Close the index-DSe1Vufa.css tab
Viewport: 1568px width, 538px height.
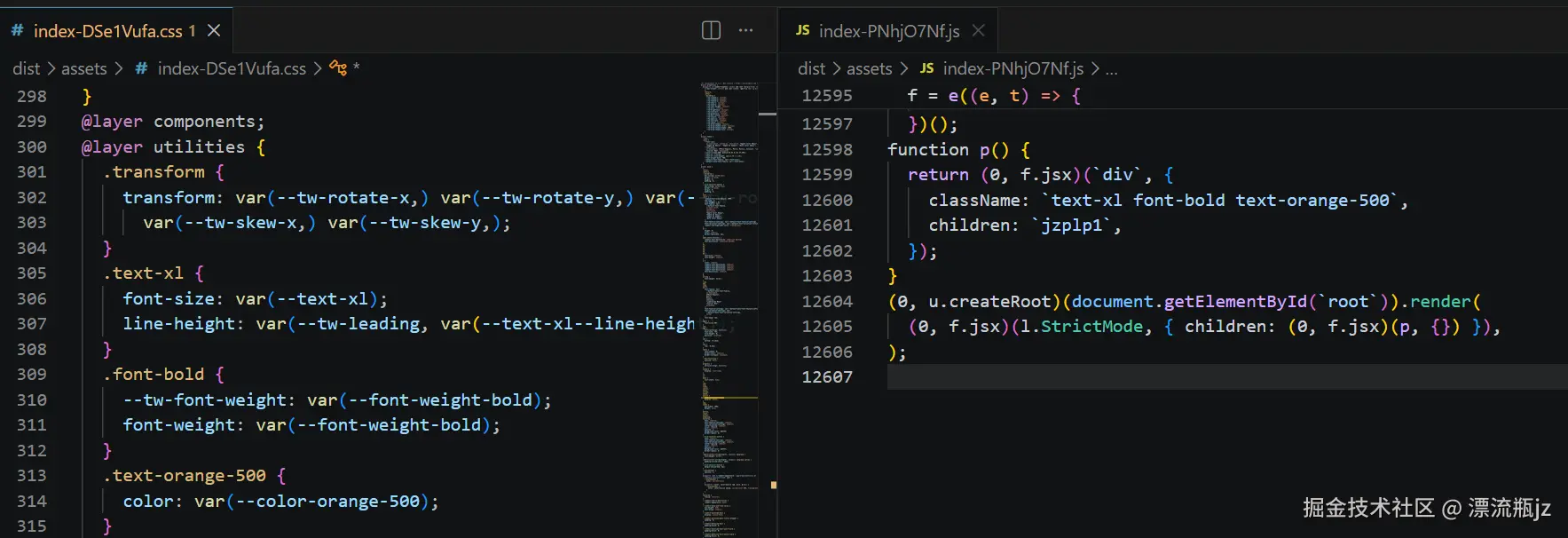[x=214, y=31]
